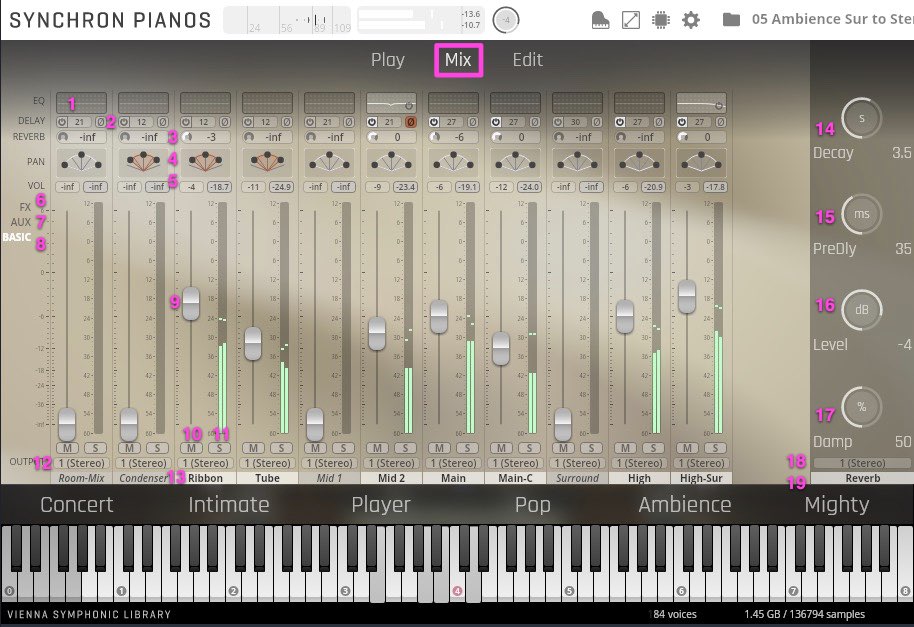Click the Damp percent knob

pyautogui.click(x=862, y=407)
